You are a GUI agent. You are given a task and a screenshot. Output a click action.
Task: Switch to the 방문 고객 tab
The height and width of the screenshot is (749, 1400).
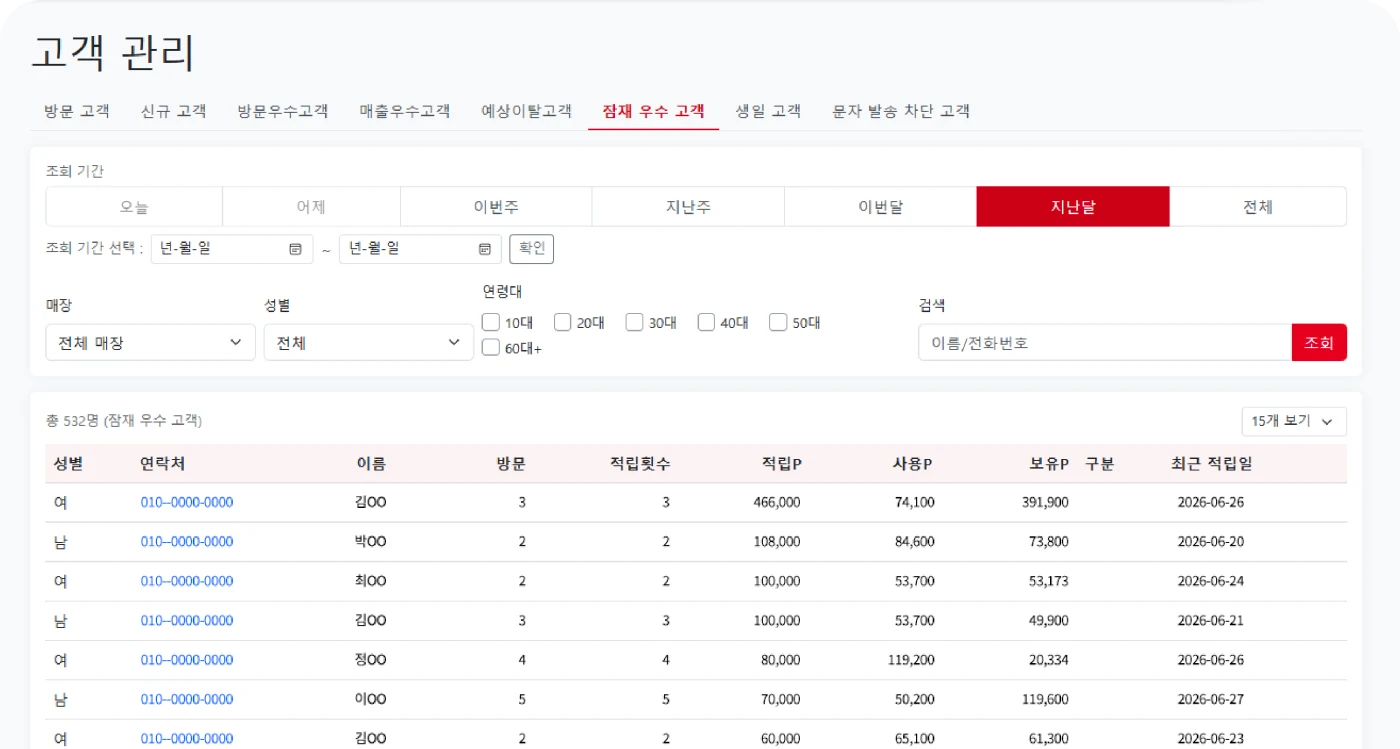[77, 111]
